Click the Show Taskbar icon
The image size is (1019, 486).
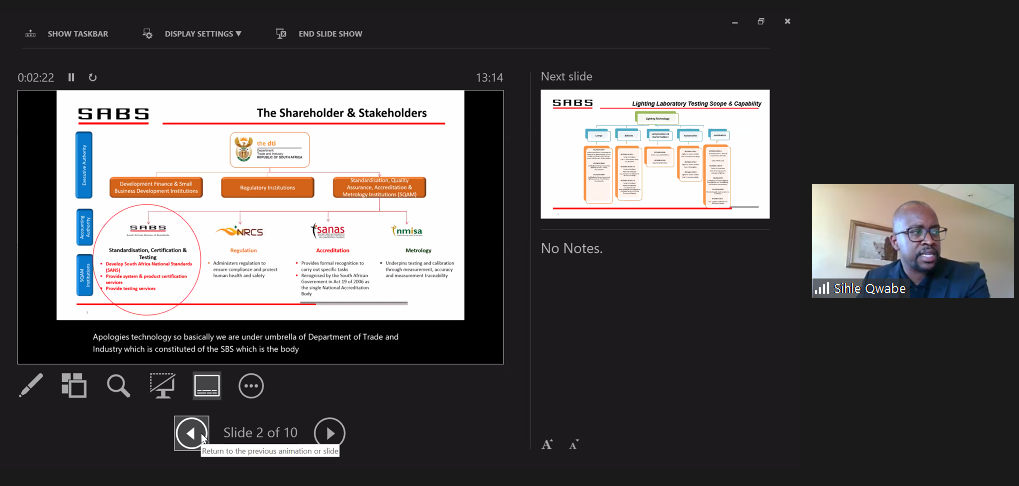[30, 34]
